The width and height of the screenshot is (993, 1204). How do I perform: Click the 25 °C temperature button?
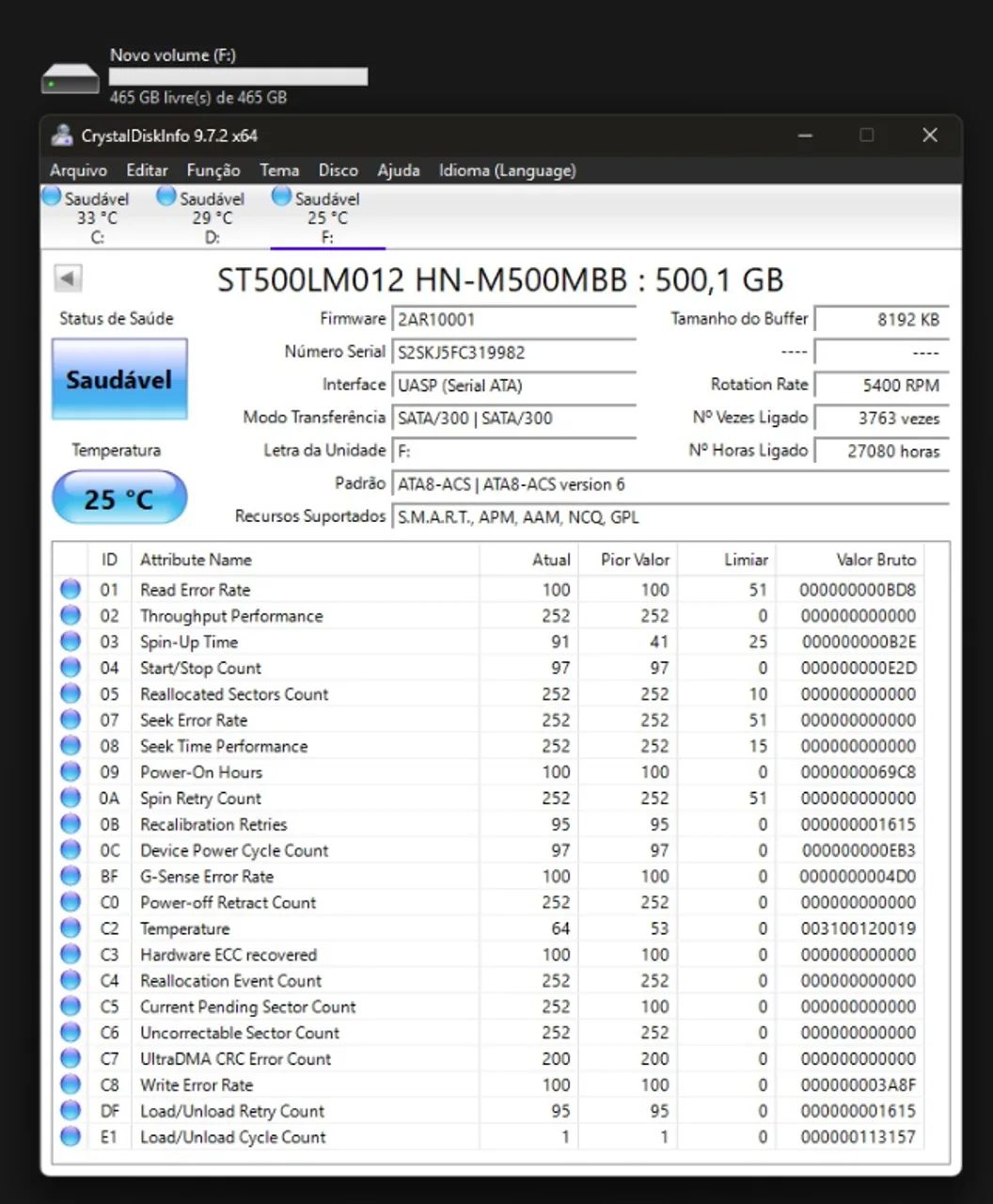pyautogui.click(x=119, y=498)
